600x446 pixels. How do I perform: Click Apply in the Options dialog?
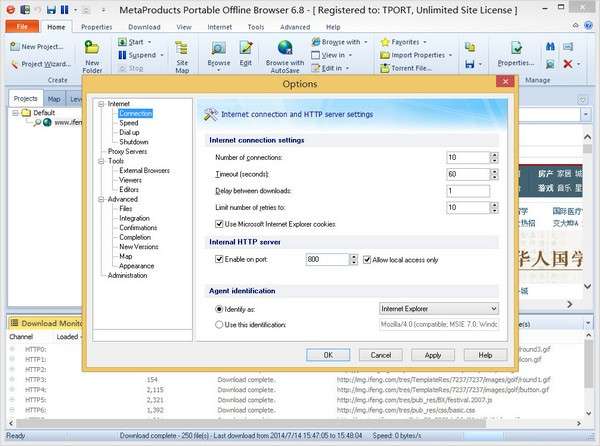pyautogui.click(x=433, y=355)
